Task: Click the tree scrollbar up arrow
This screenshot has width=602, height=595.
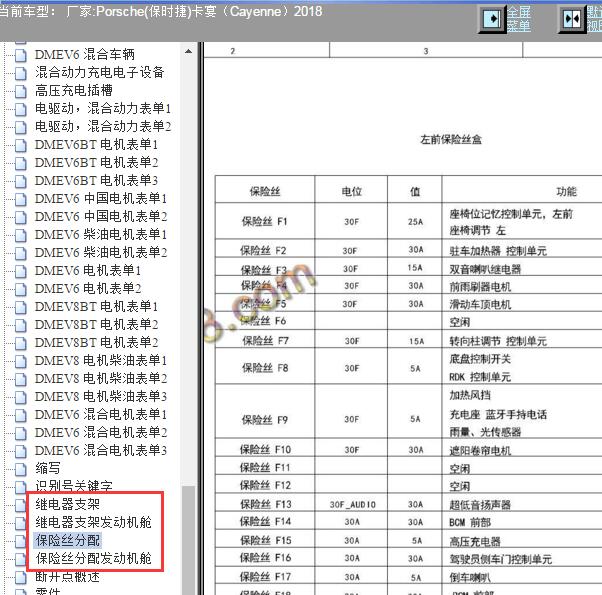Action: click(189, 51)
